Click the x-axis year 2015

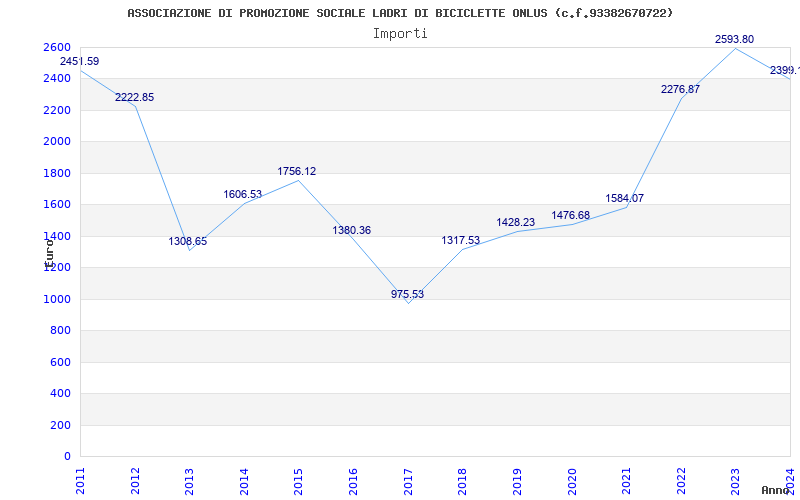298,481
